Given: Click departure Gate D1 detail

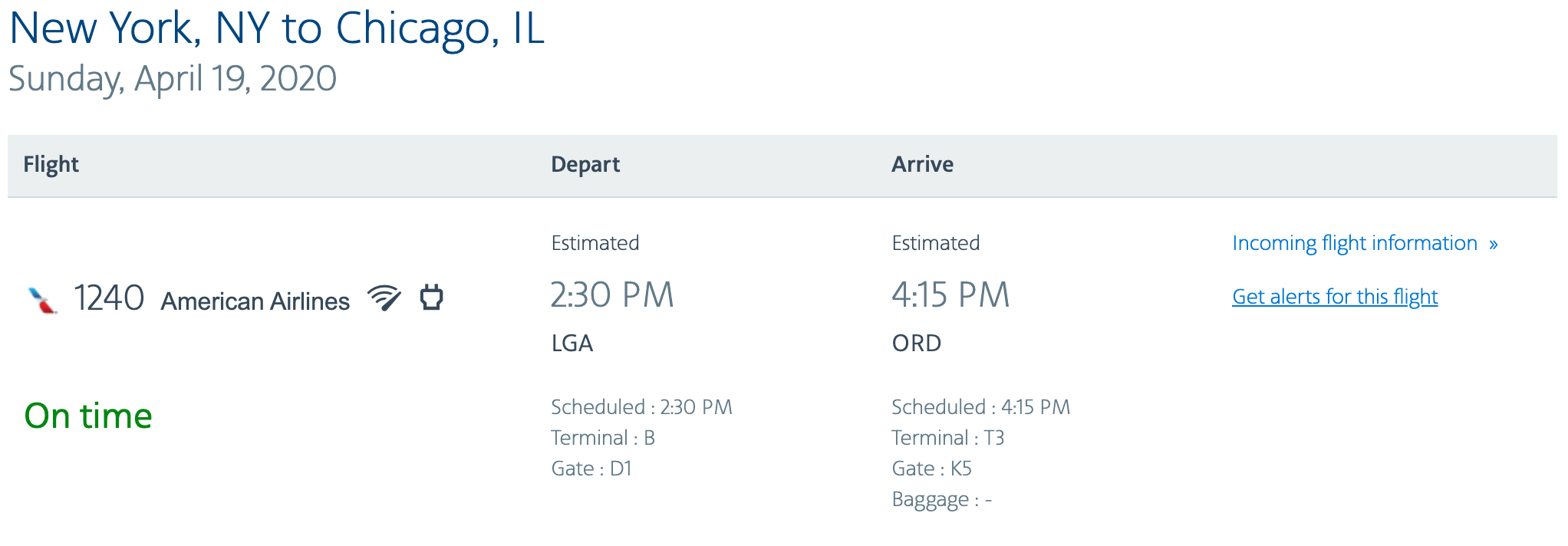Looking at the screenshot, I should [591, 468].
